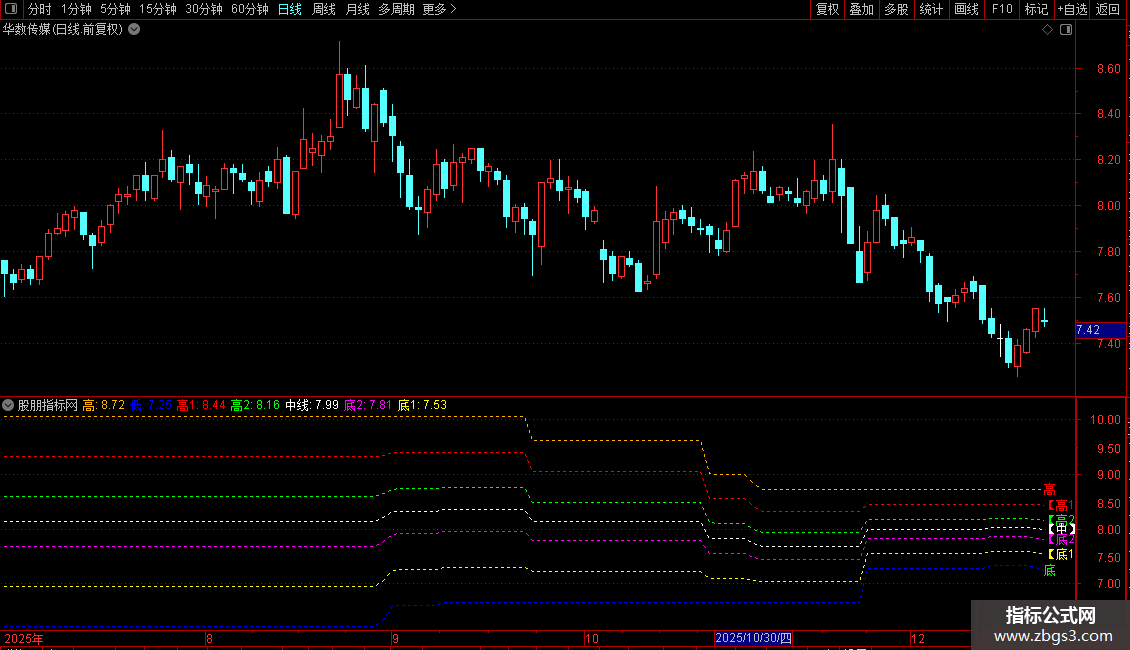
Task: Select the 30分钟 period tab
Action: 204,9
